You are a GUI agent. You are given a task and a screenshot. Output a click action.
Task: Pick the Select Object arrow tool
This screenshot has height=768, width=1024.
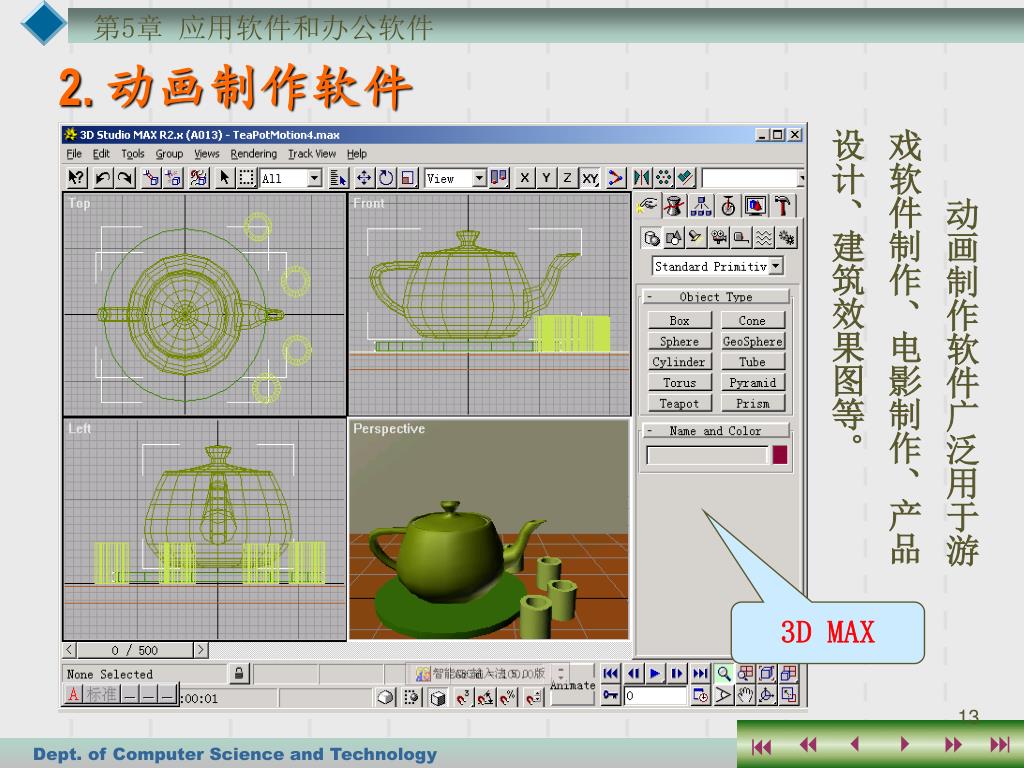click(225, 178)
